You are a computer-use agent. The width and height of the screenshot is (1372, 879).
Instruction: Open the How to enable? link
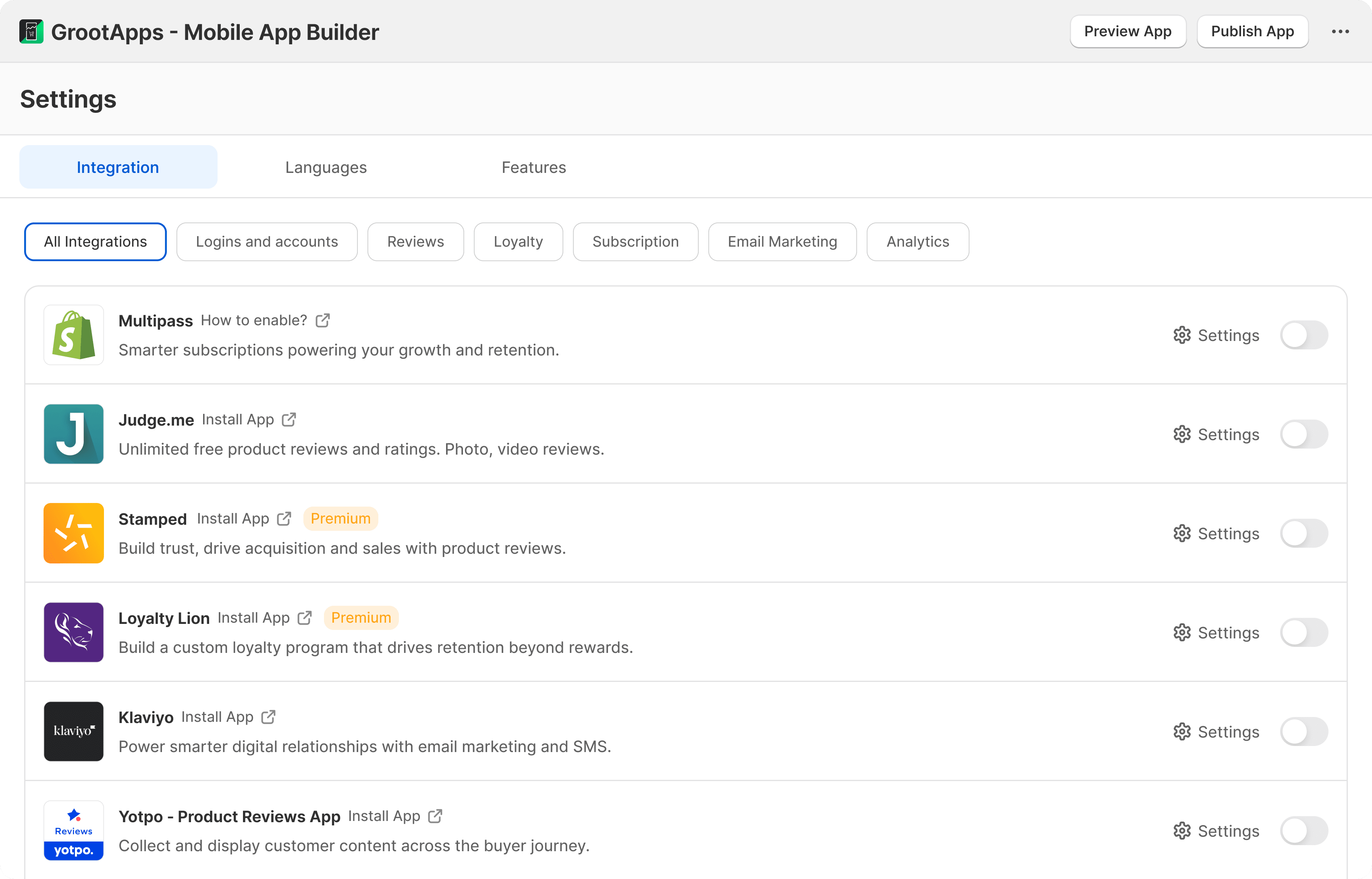click(254, 320)
